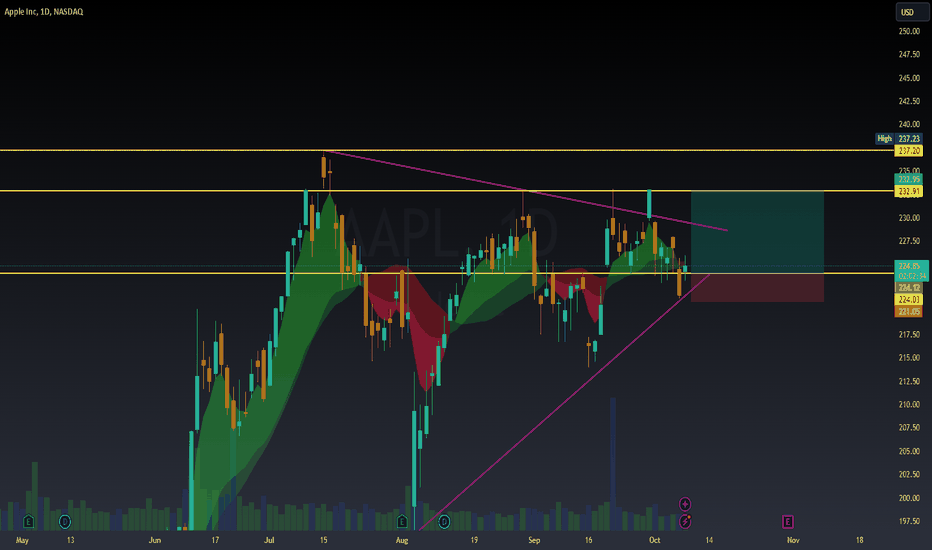Click the May label on the time axis
The height and width of the screenshot is (550, 932).
click(22, 540)
